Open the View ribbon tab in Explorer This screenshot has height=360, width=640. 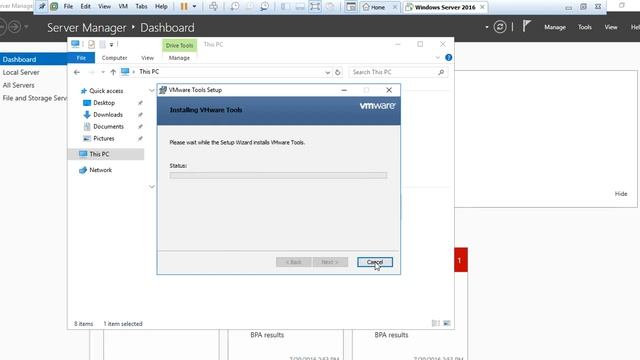[147, 58]
